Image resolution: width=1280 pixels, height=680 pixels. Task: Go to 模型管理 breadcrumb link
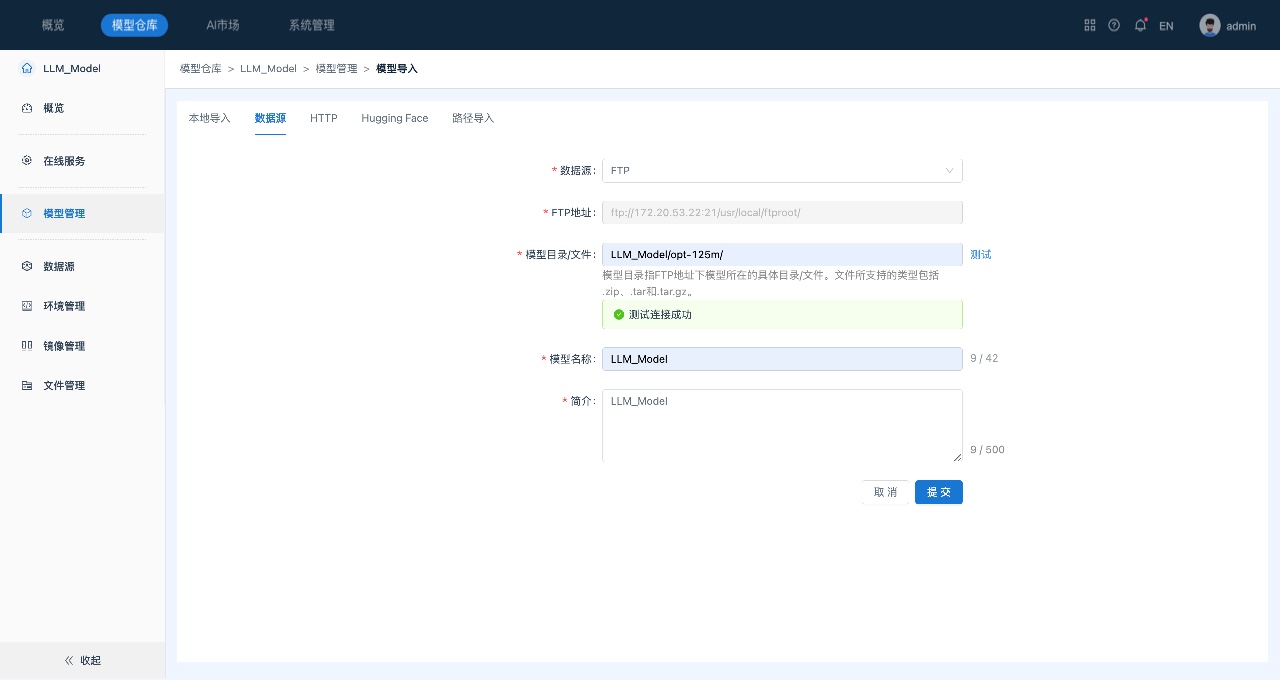point(336,69)
